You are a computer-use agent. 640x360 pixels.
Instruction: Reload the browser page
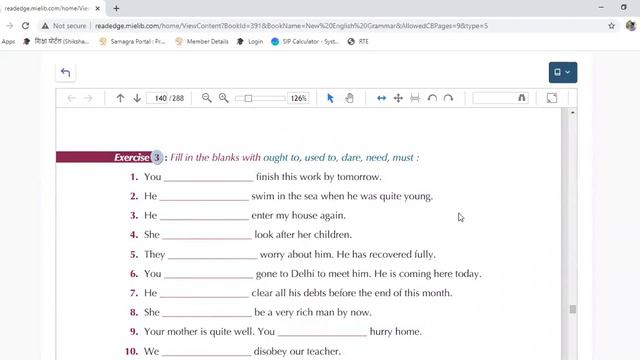click(x=25, y=26)
